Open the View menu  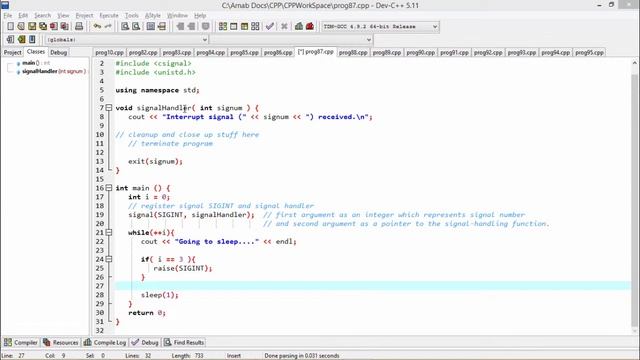pyautogui.click(x=63, y=16)
